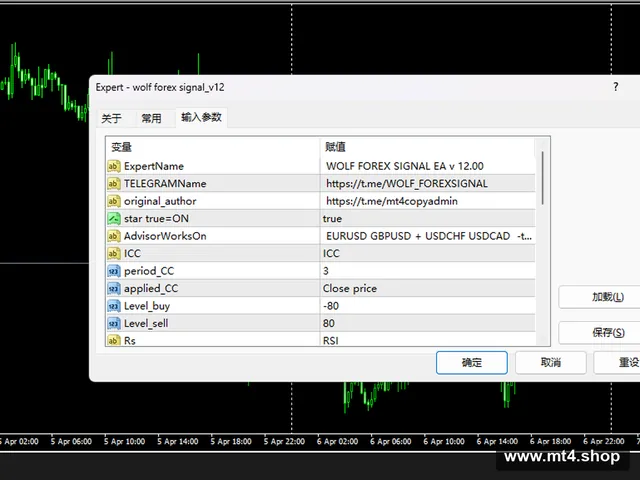Click the Level_buy value -80

point(331,306)
